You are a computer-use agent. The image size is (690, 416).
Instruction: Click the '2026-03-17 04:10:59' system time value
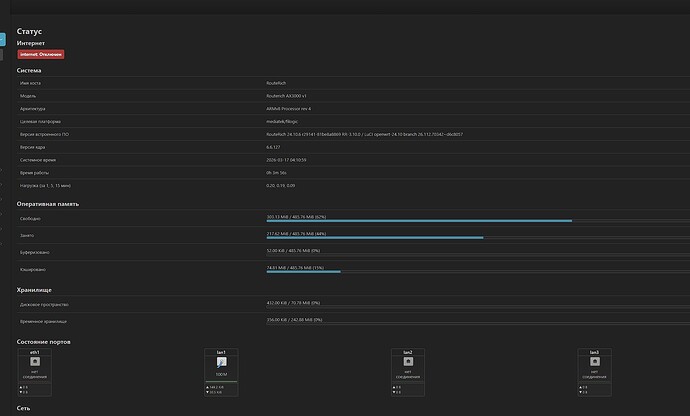(286, 160)
